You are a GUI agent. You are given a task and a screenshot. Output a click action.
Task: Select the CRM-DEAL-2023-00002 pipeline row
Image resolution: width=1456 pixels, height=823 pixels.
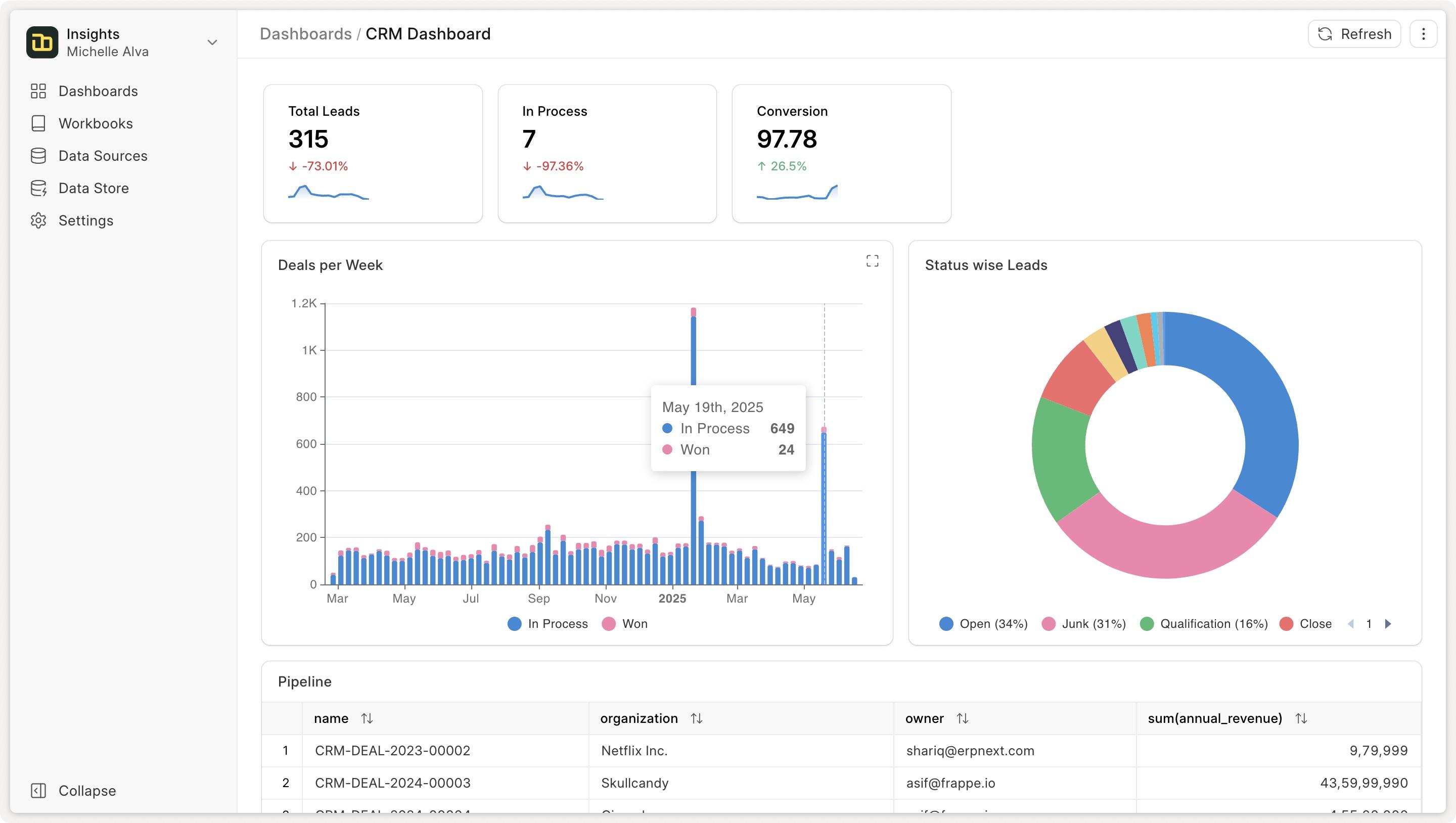tap(392, 751)
